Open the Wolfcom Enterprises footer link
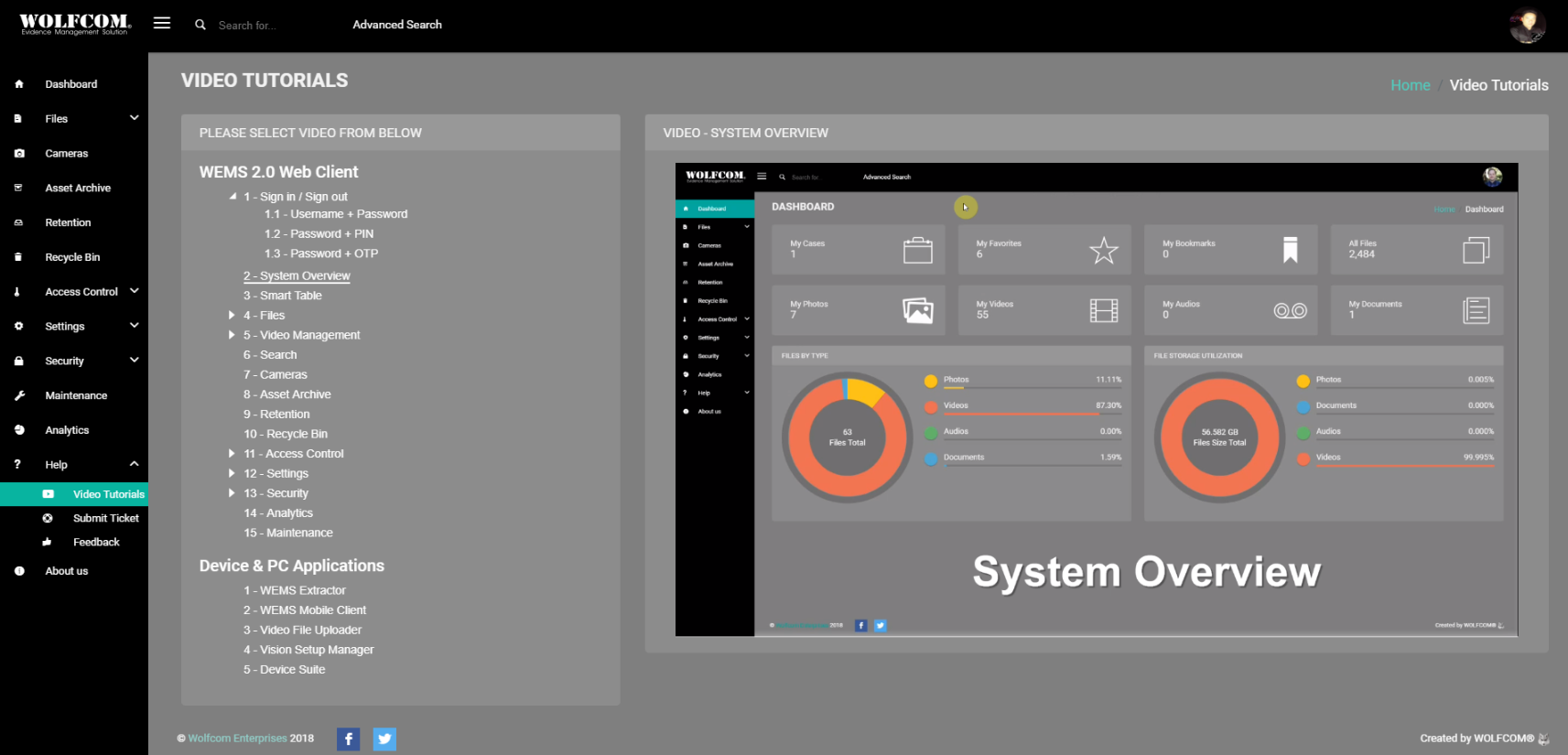The width and height of the screenshot is (1568, 755). pos(238,739)
